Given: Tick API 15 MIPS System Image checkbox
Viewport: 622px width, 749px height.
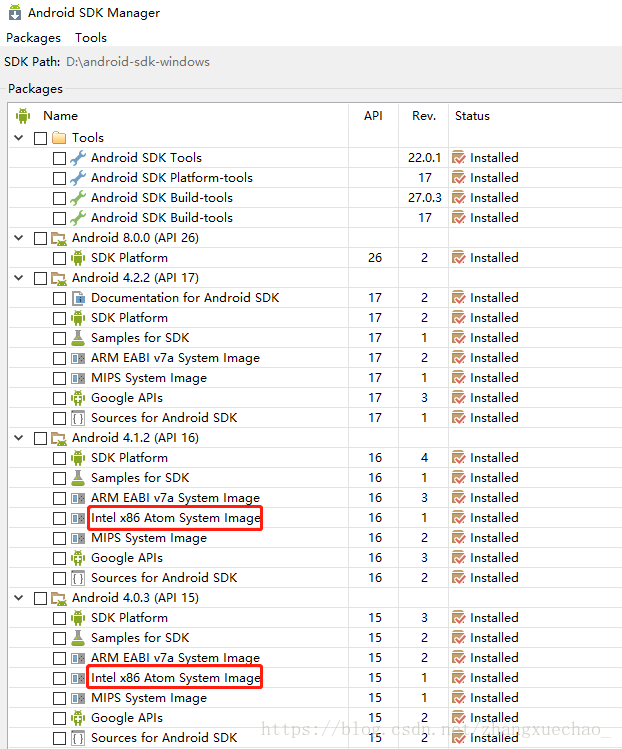Looking at the screenshot, I should click(60, 699).
